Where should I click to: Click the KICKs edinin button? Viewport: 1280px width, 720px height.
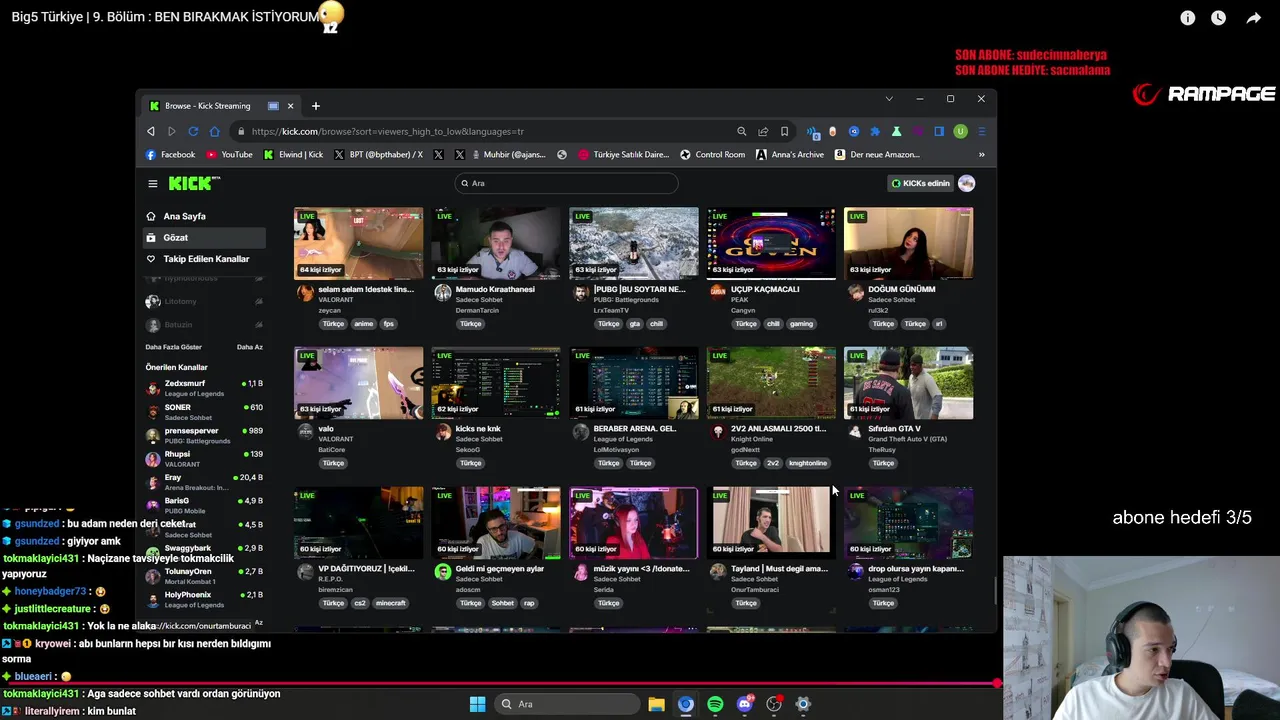coord(921,183)
